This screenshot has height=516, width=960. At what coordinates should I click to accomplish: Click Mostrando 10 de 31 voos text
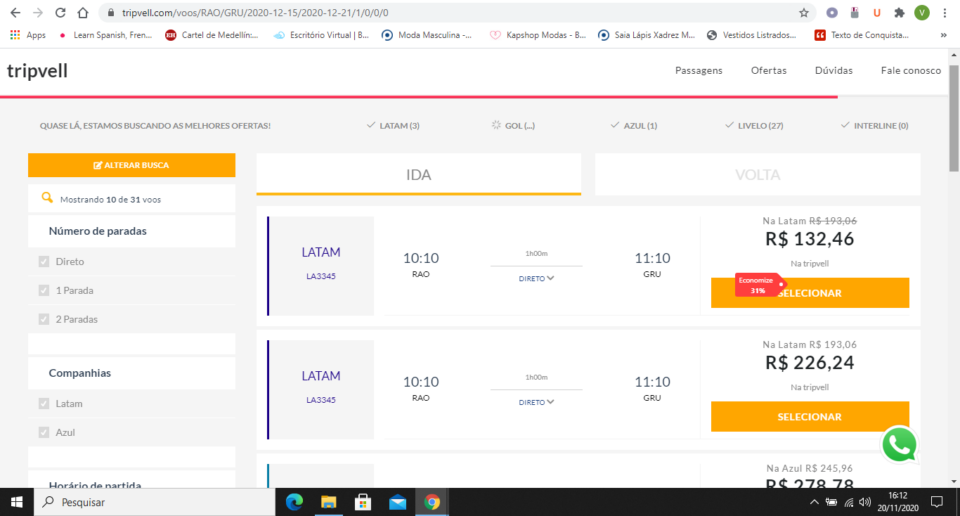coord(110,200)
